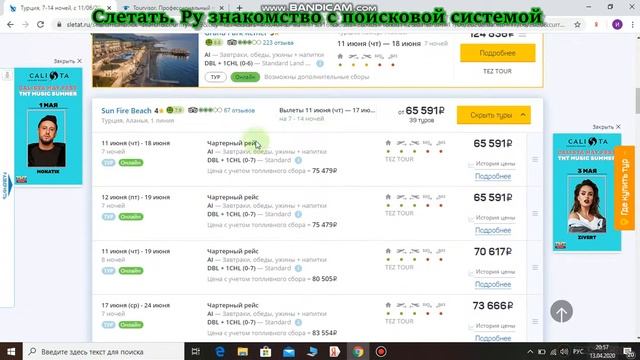
Task: View История цены for 73 666 tour
Action: pos(495,326)
